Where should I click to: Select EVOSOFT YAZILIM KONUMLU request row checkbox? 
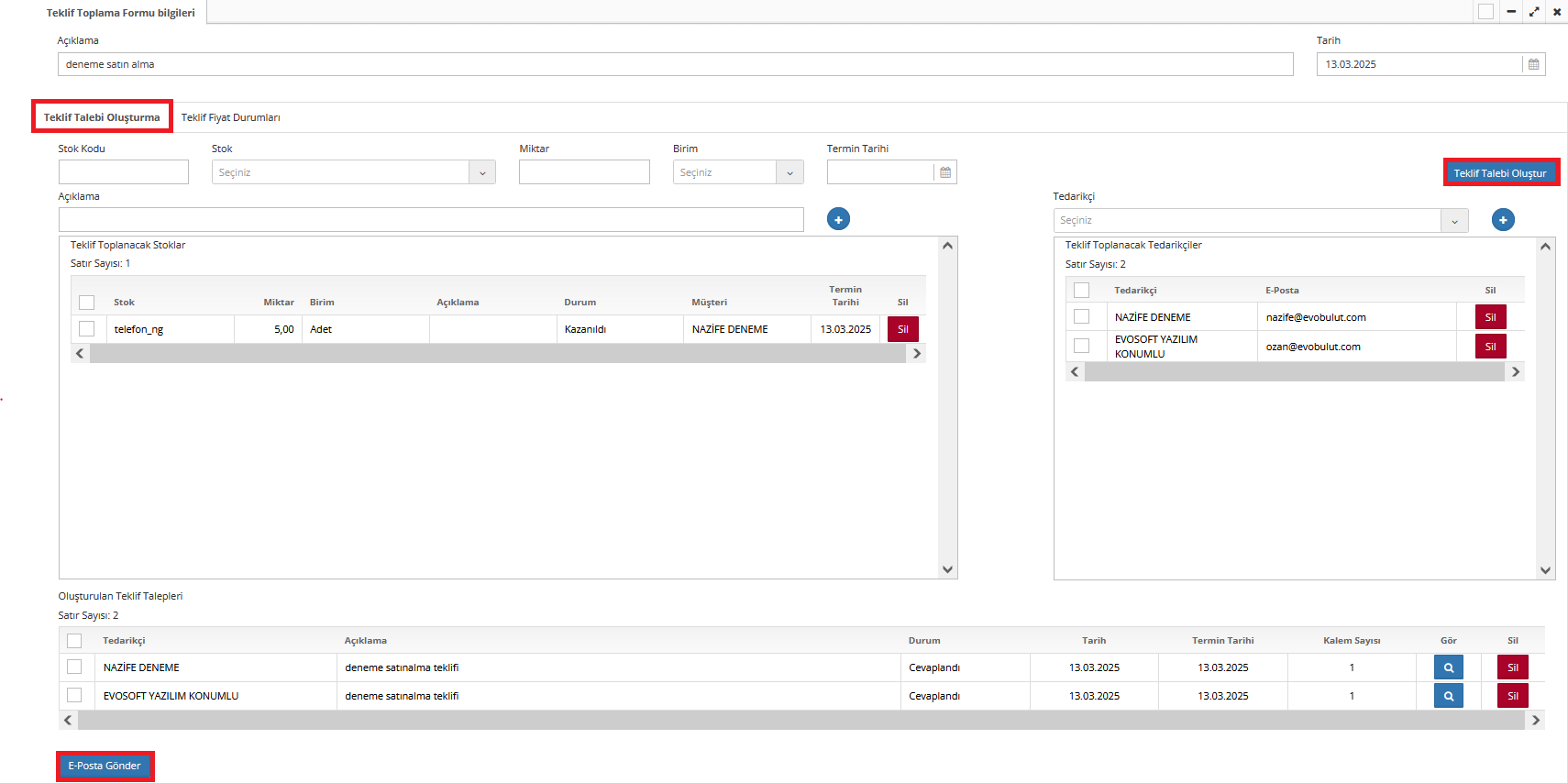[x=74, y=696]
